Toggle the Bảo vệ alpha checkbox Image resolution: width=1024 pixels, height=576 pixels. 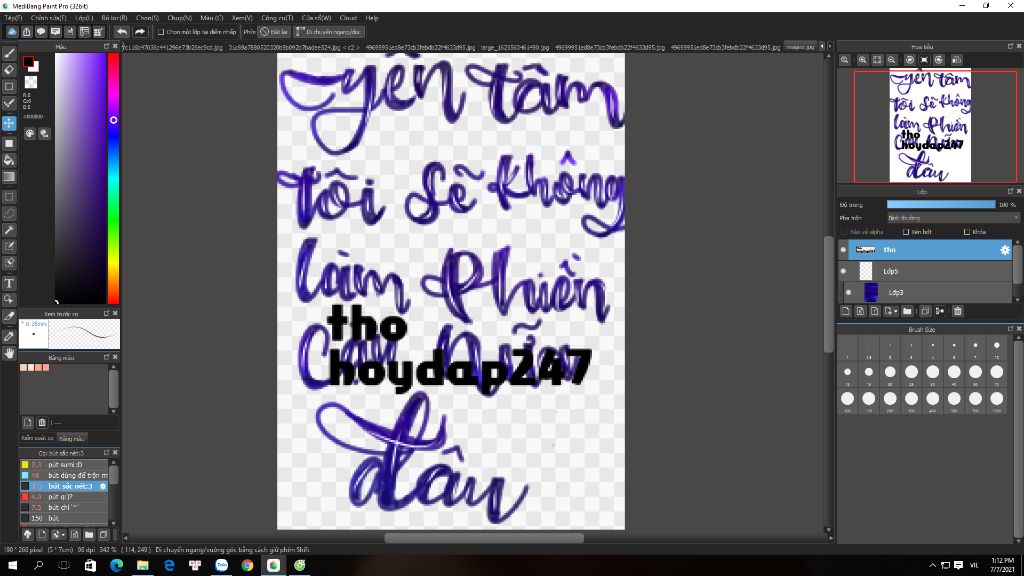(x=844, y=232)
